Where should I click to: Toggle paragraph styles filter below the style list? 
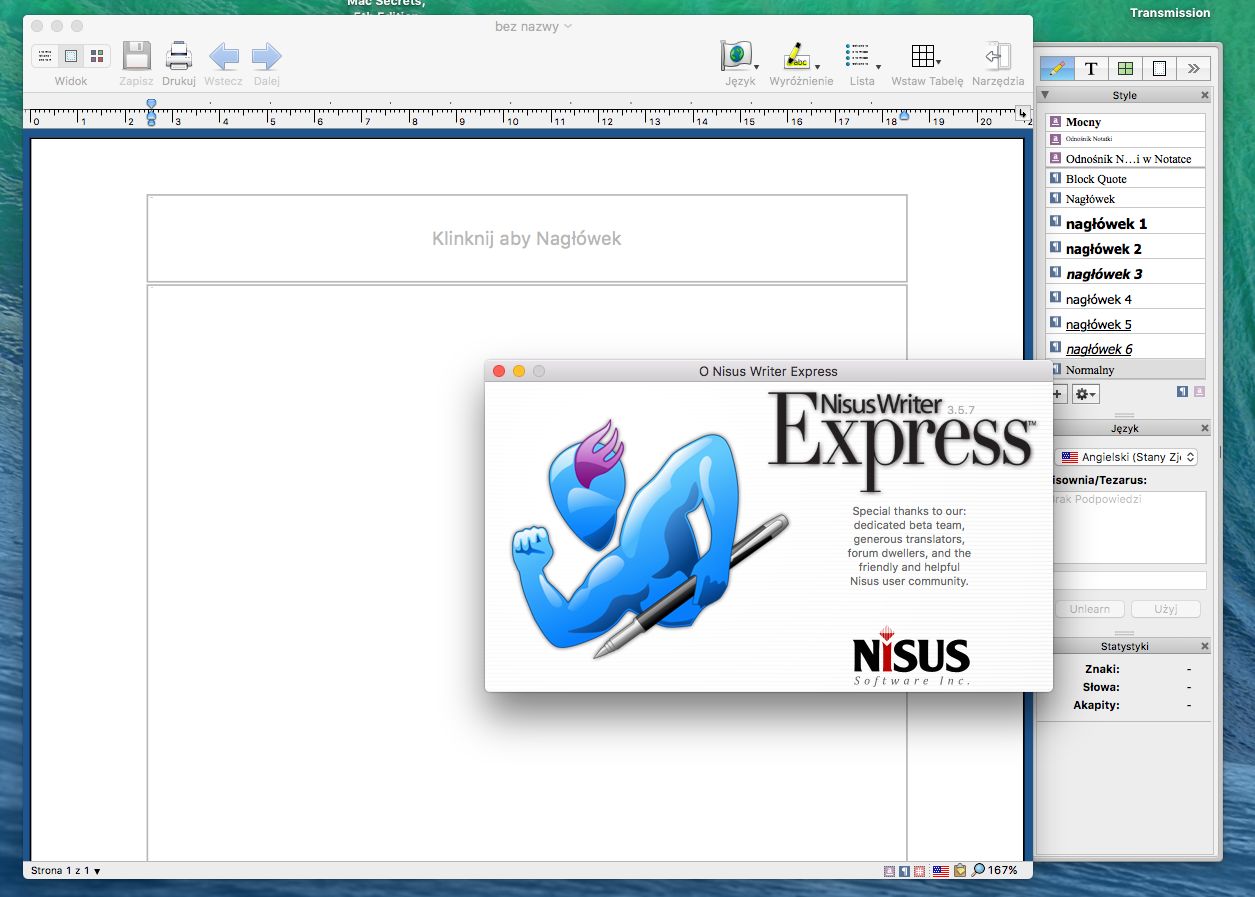click(1181, 392)
